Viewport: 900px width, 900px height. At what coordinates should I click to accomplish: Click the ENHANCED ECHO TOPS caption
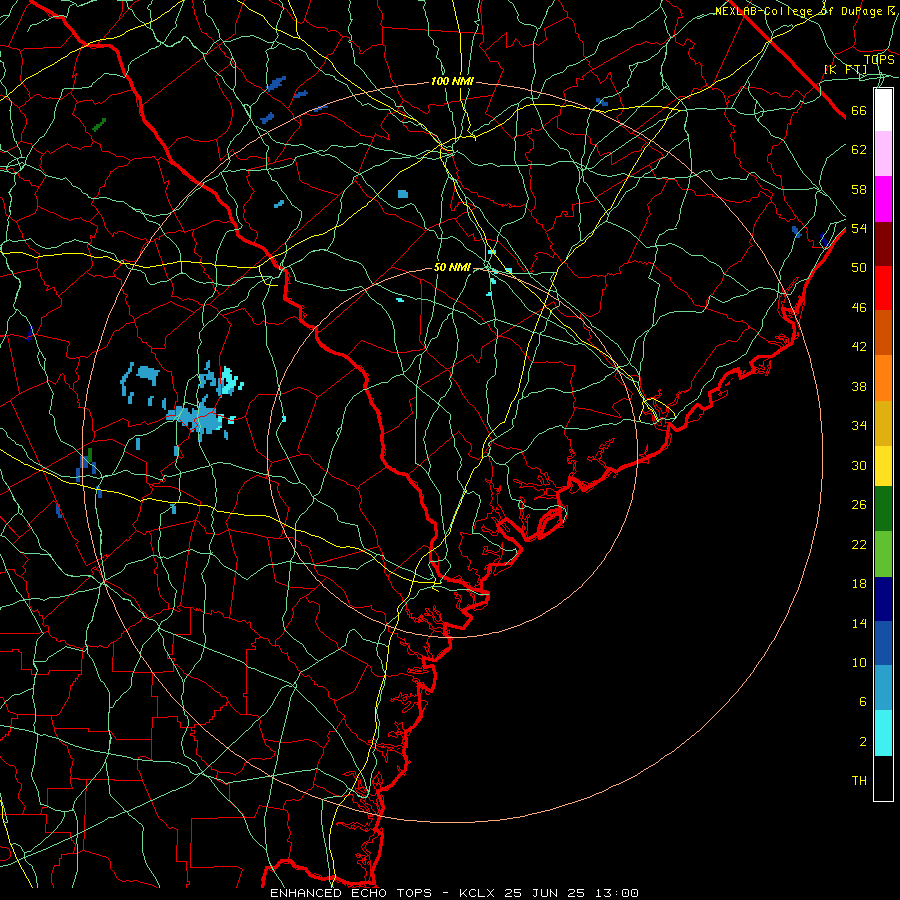[x=351, y=893]
